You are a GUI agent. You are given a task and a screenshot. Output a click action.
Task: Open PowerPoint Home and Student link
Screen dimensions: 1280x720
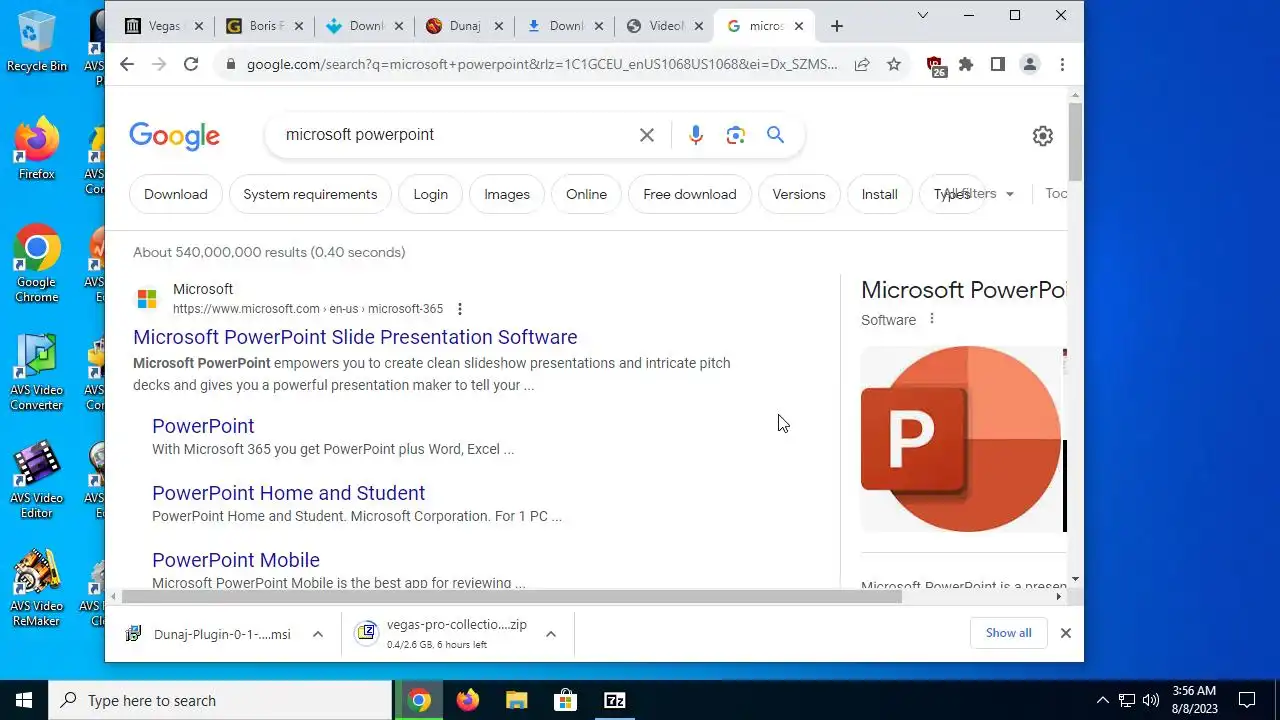pos(288,493)
